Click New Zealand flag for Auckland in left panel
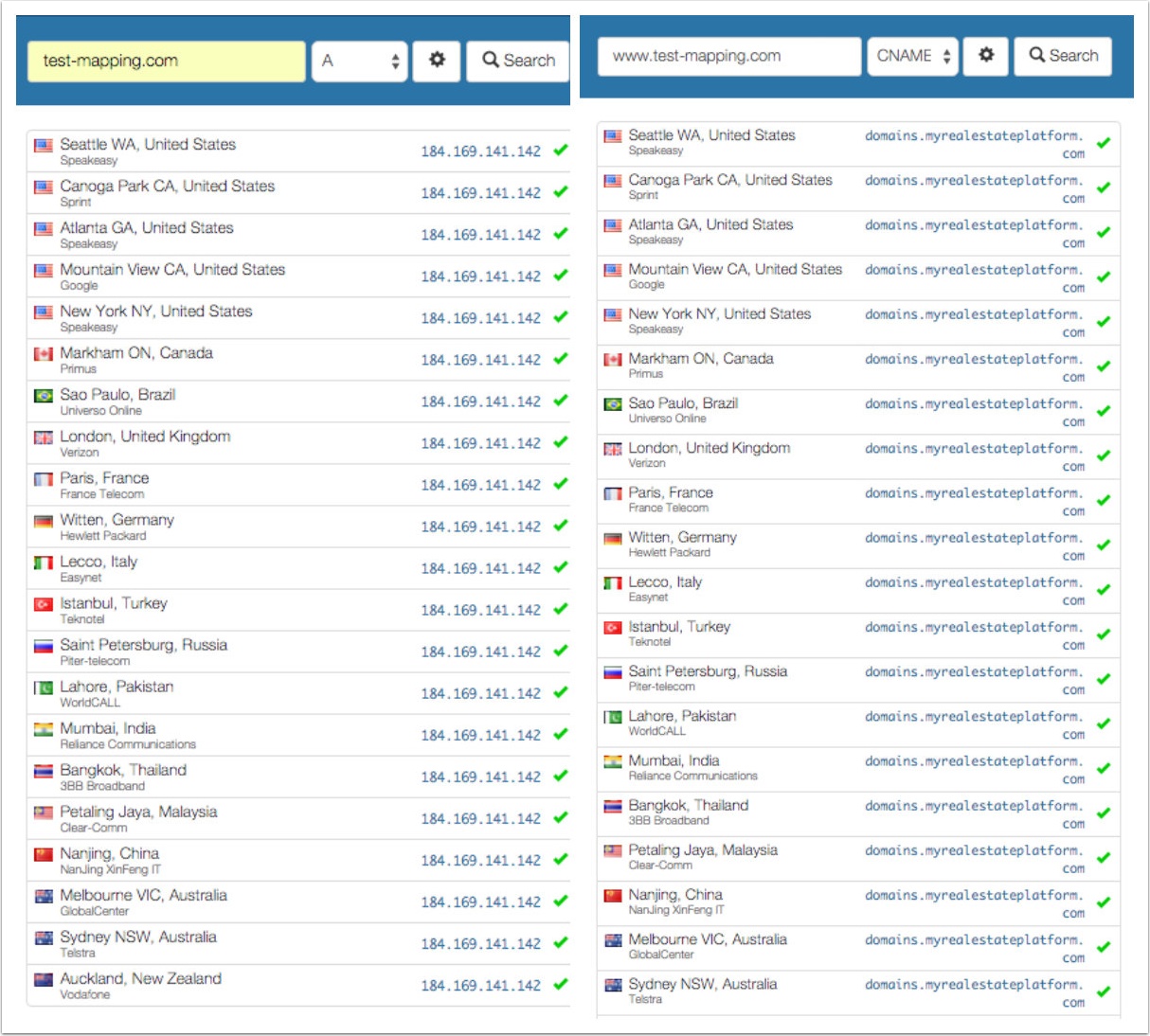Viewport: 1150px width, 1036px height. (x=44, y=979)
